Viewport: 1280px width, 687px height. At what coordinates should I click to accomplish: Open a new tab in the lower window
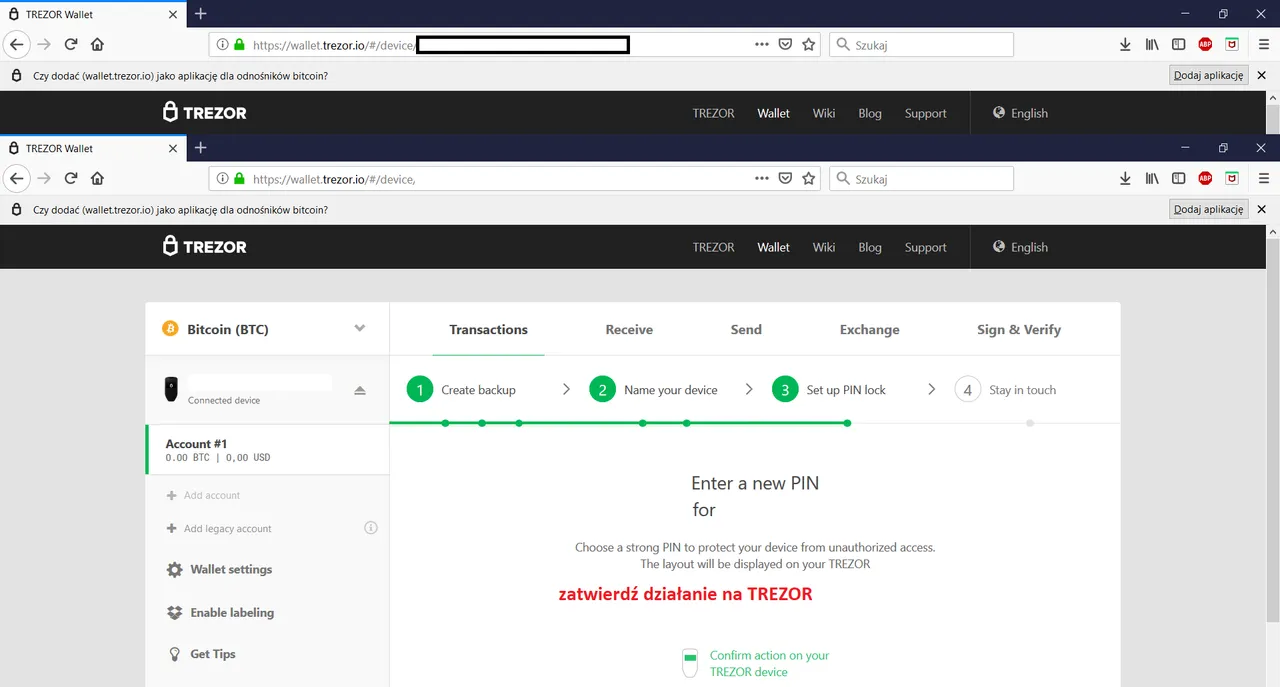[x=200, y=148]
